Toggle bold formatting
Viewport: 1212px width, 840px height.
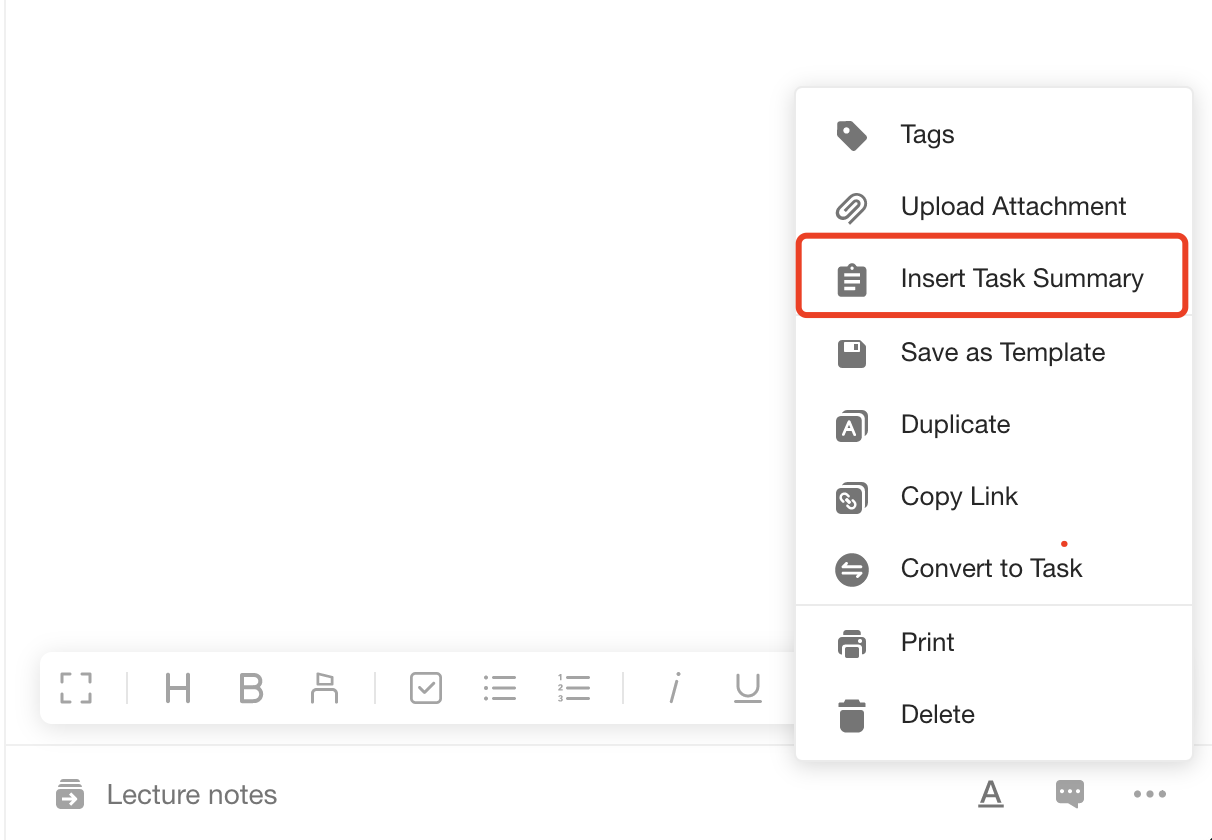[250, 688]
